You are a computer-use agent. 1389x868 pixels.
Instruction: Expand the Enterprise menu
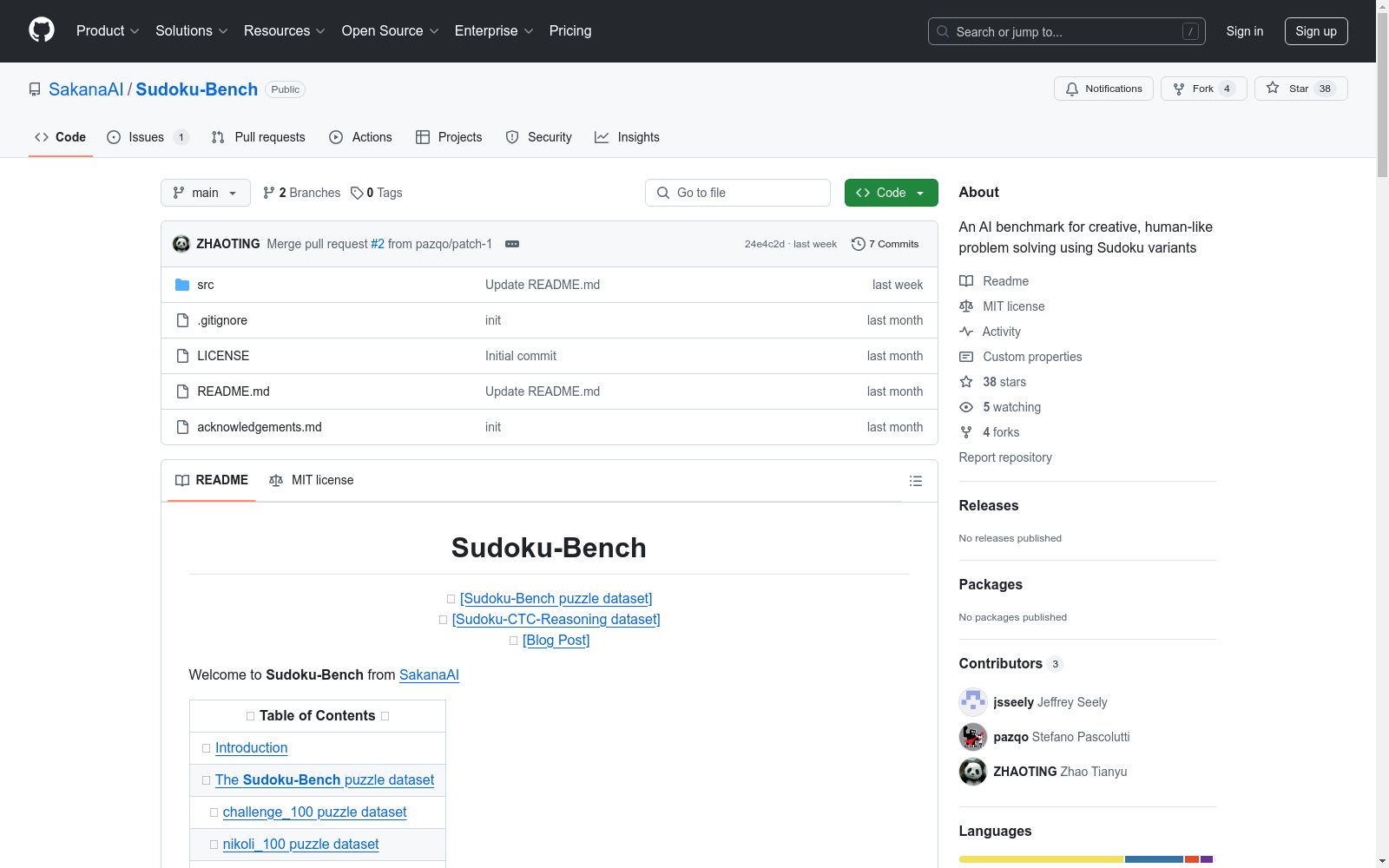pyautogui.click(x=494, y=31)
